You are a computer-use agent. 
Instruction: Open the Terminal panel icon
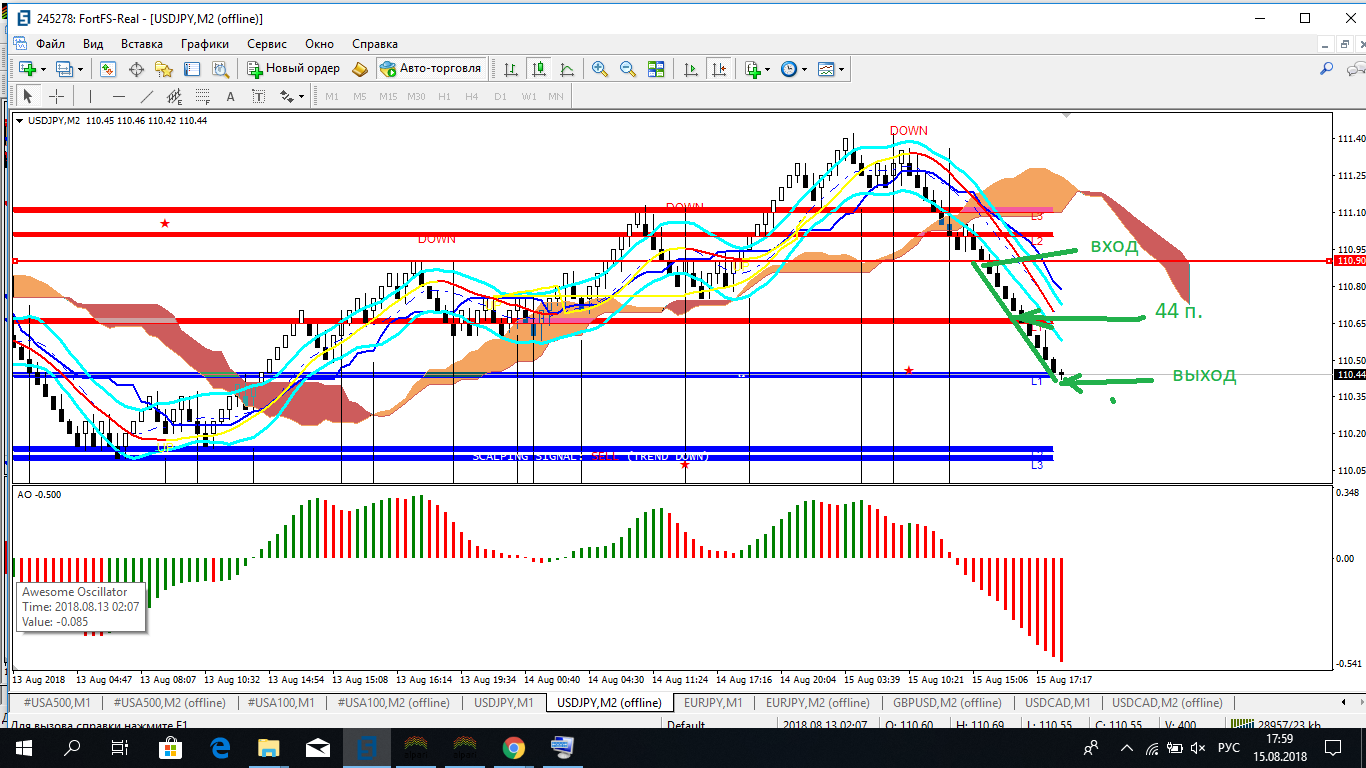[192, 69]
